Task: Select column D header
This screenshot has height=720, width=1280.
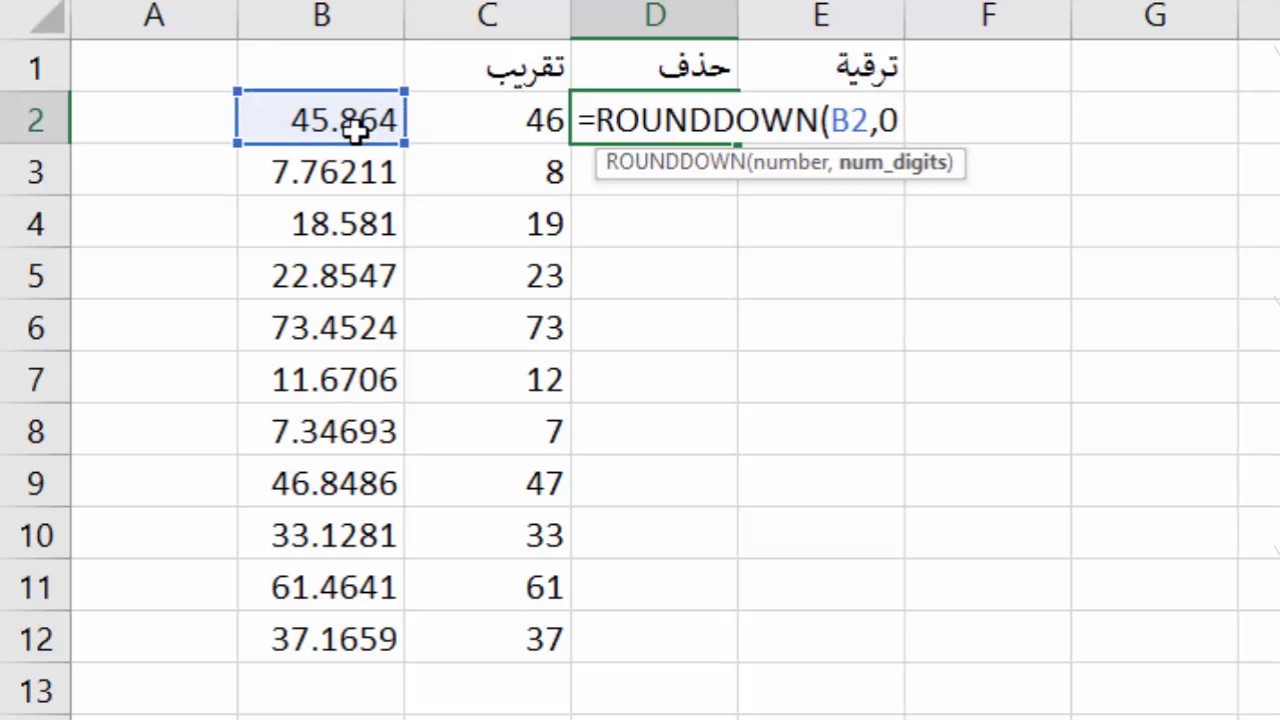Action: [x=654, y=16]
